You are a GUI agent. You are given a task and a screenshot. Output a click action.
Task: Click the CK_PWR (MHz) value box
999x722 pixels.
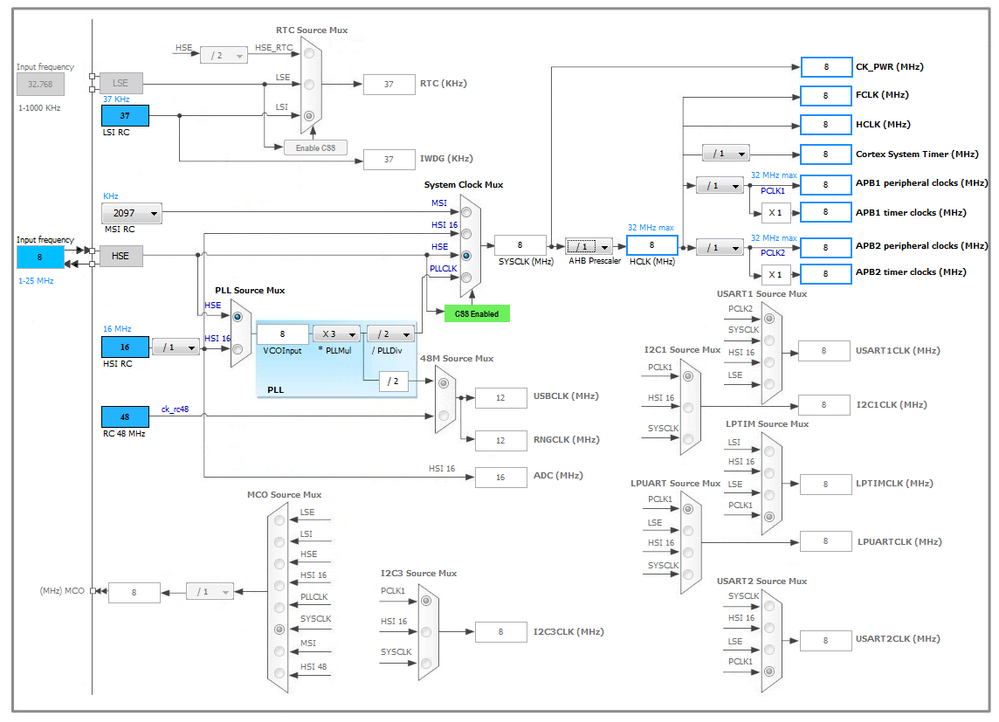[826, 67]
